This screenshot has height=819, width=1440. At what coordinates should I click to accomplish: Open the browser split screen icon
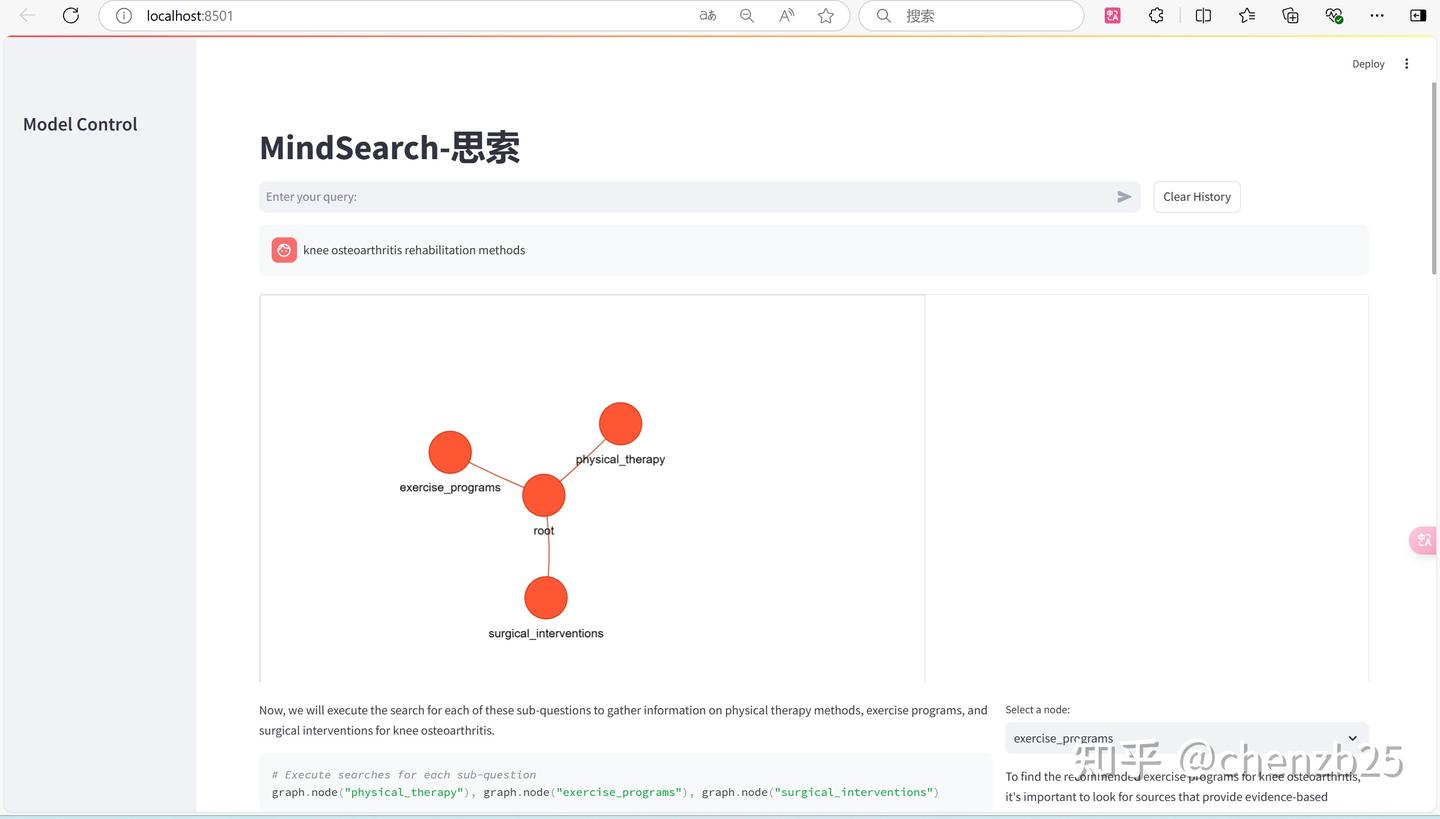(x=1203, y=15)
